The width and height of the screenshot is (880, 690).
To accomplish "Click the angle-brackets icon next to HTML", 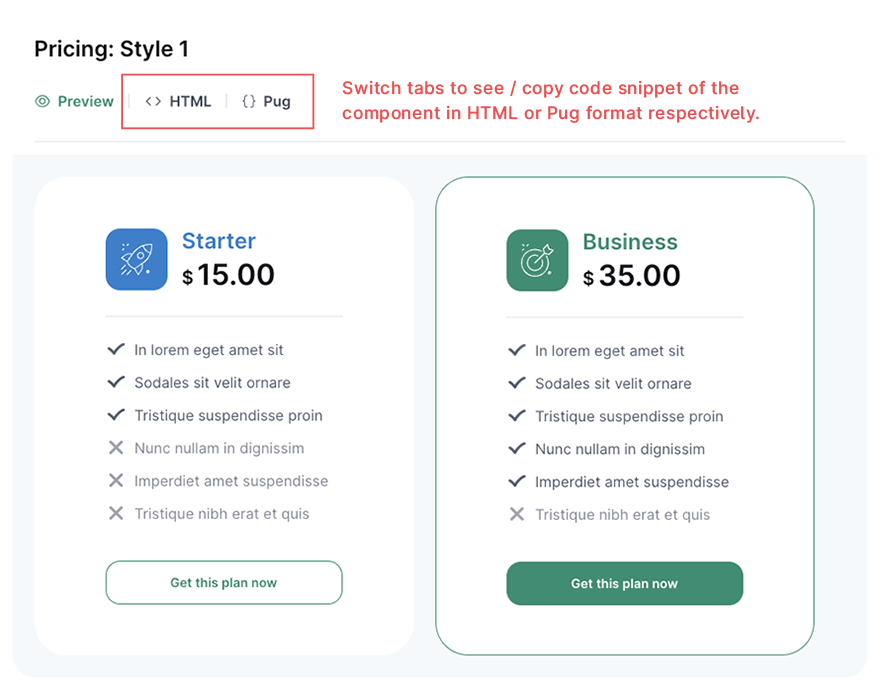I will (x=153, y=101).
